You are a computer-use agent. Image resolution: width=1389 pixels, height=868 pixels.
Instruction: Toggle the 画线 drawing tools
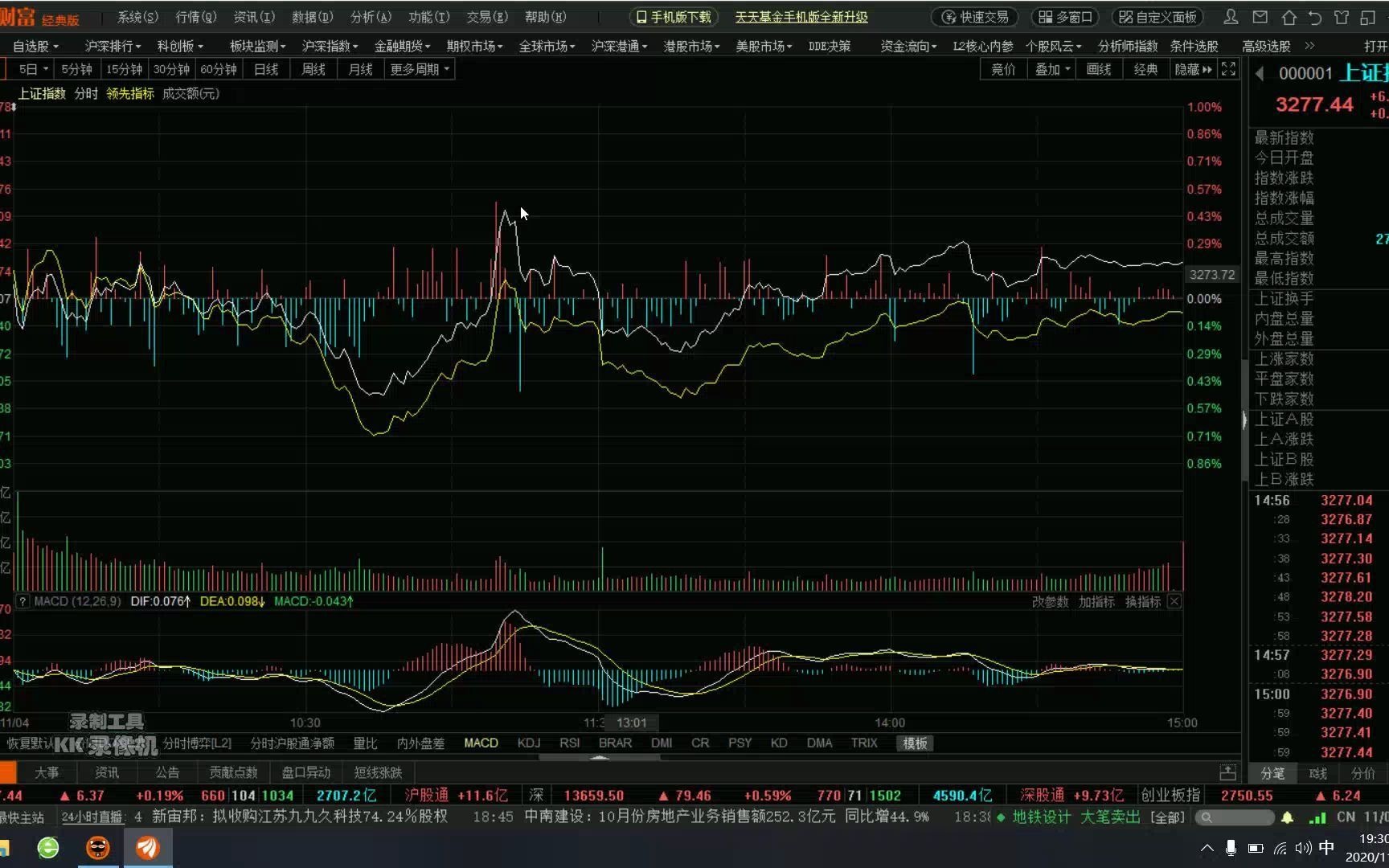pyautogui.click(x=1099, y=69)
